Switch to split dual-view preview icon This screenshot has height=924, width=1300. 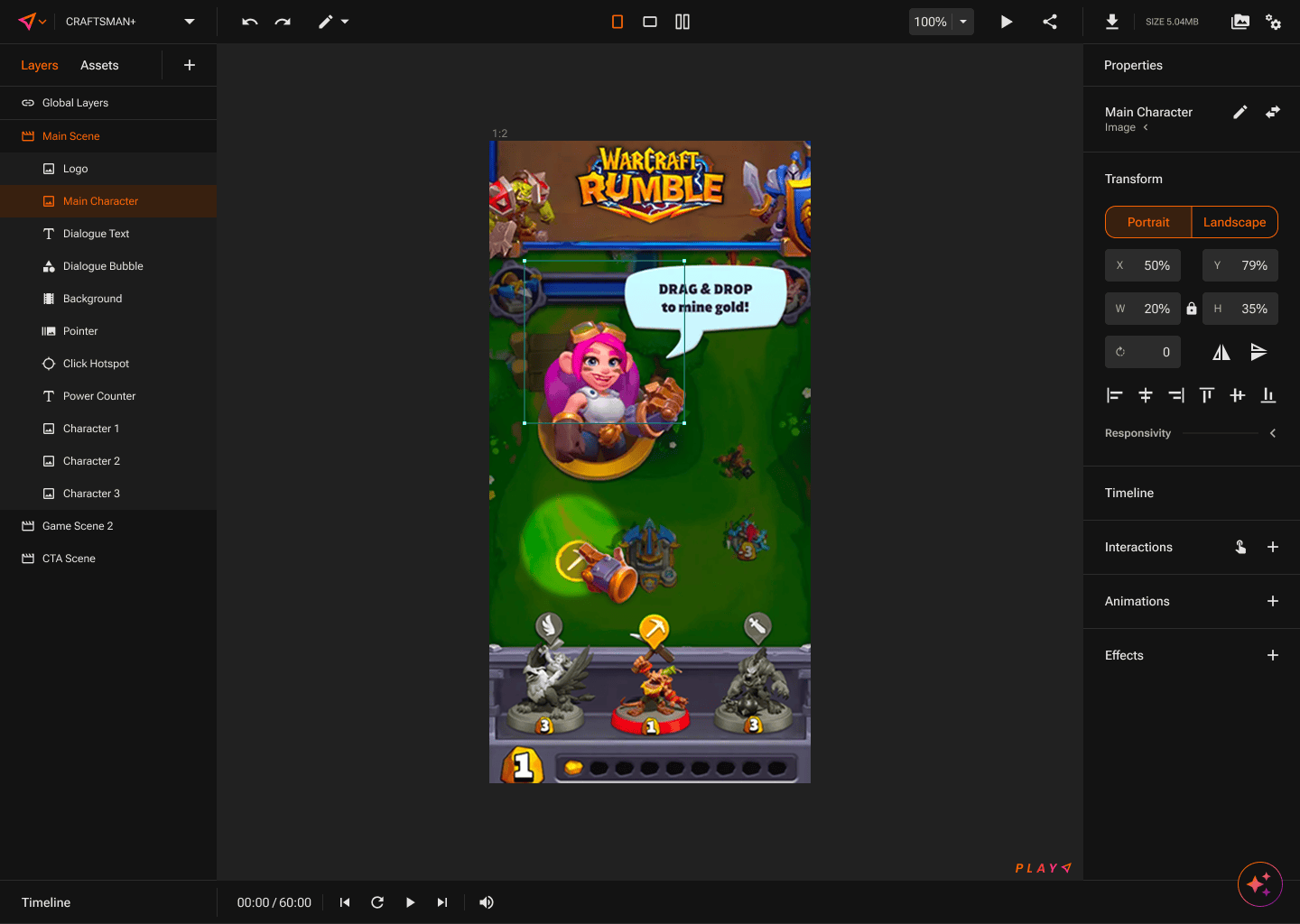[682, 22]
